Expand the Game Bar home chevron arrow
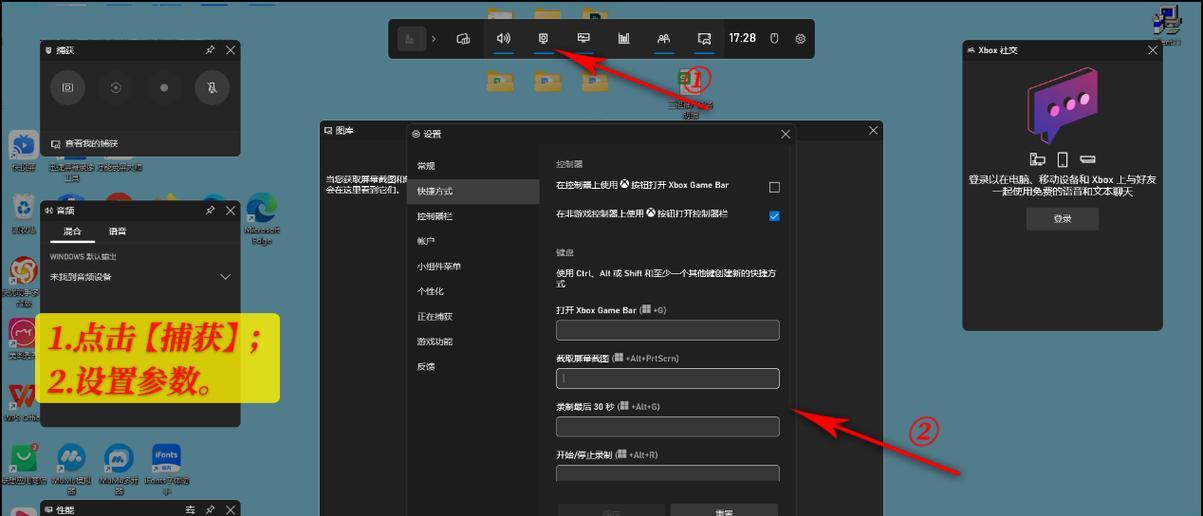1203x516 pixels. tap(434, 39)
